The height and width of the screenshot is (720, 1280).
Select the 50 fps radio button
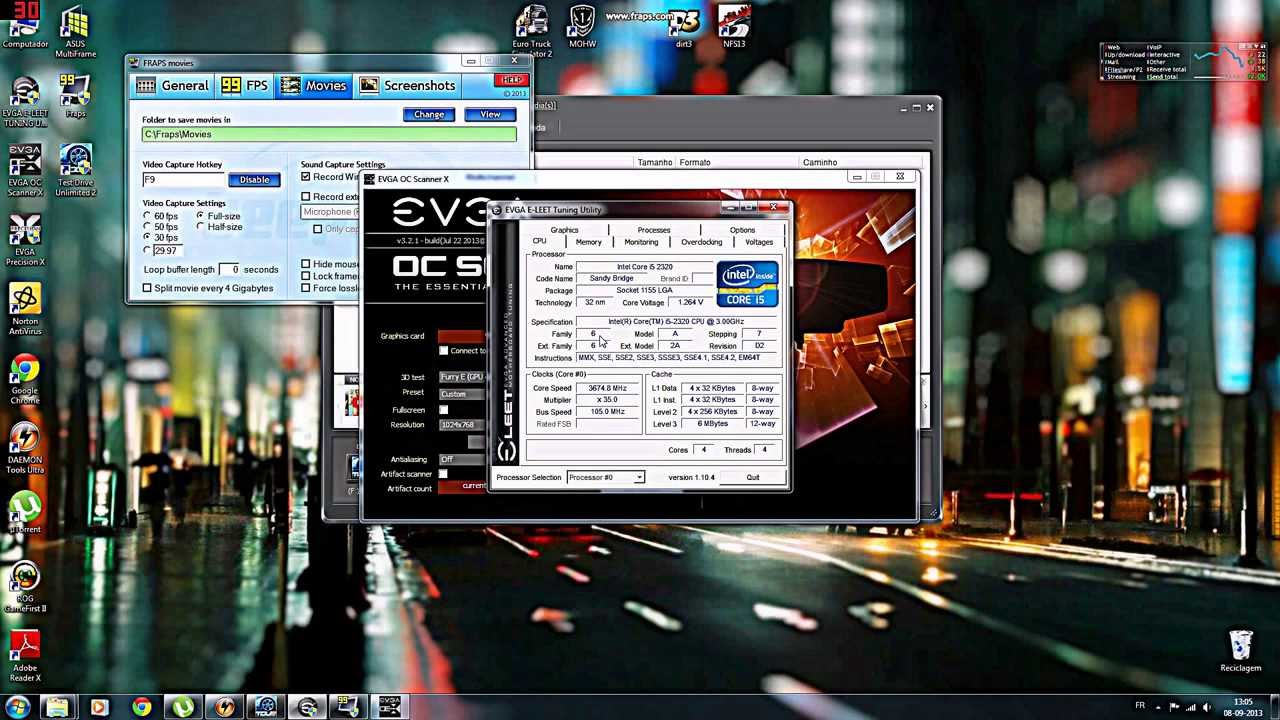tap(147, 227)
